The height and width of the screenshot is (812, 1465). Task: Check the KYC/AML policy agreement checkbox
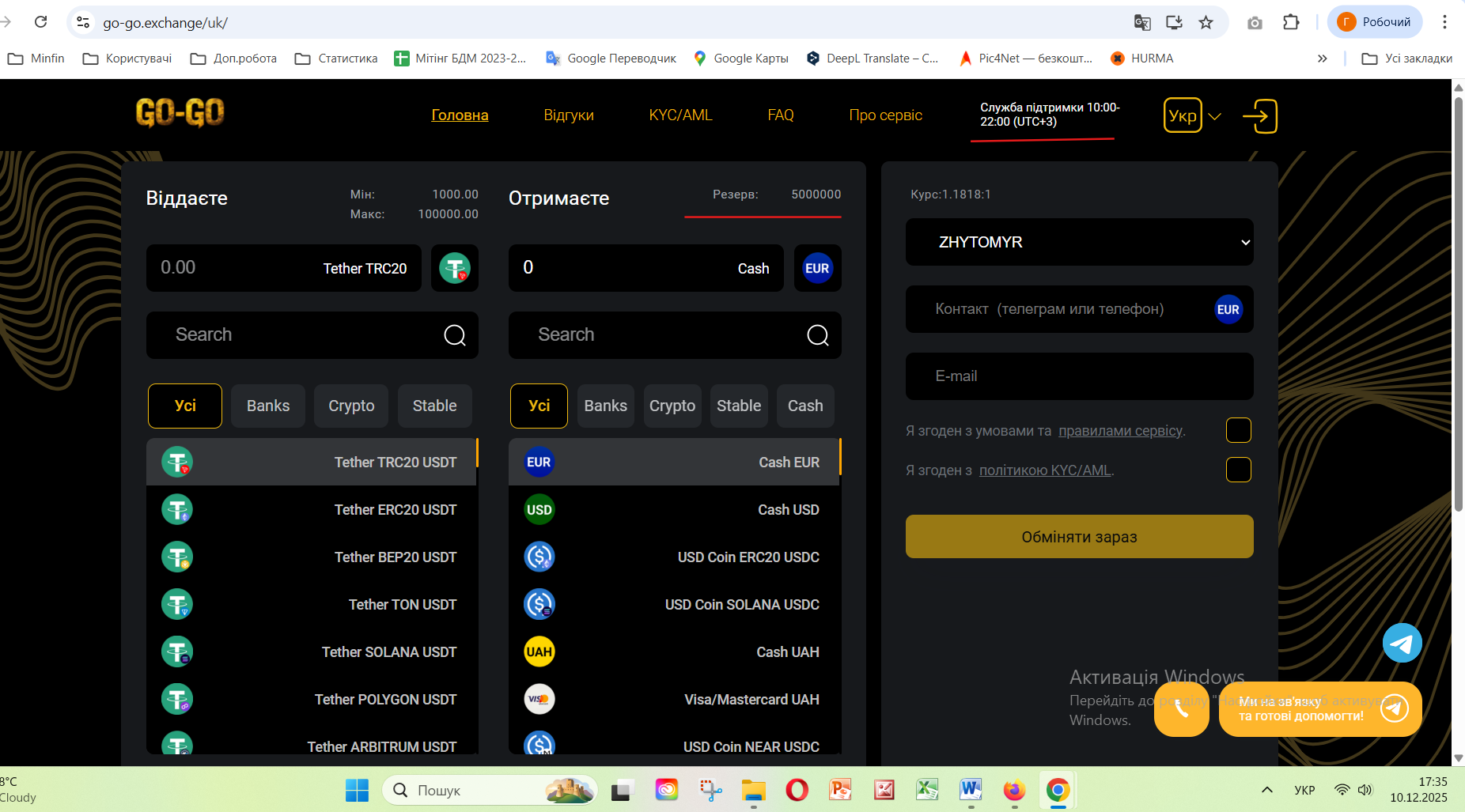(x=1238, y=470)
